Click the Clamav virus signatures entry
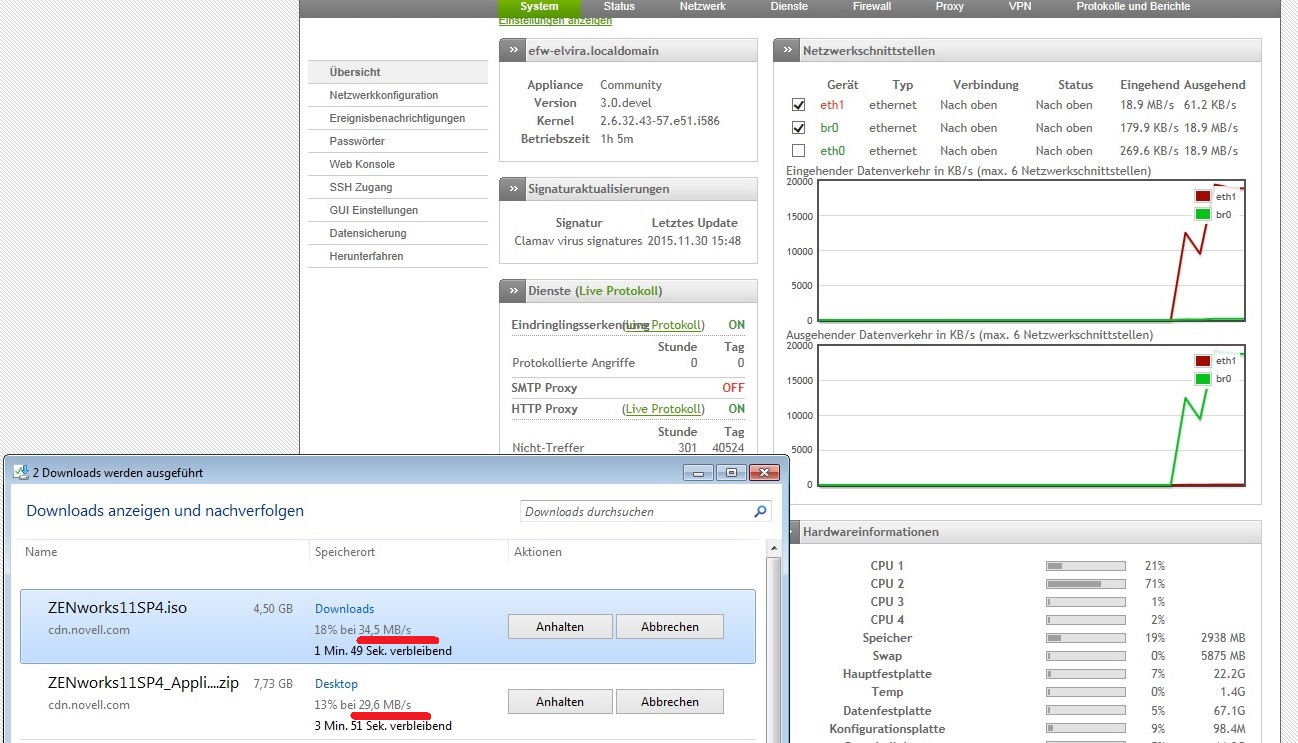 (578, 241)
